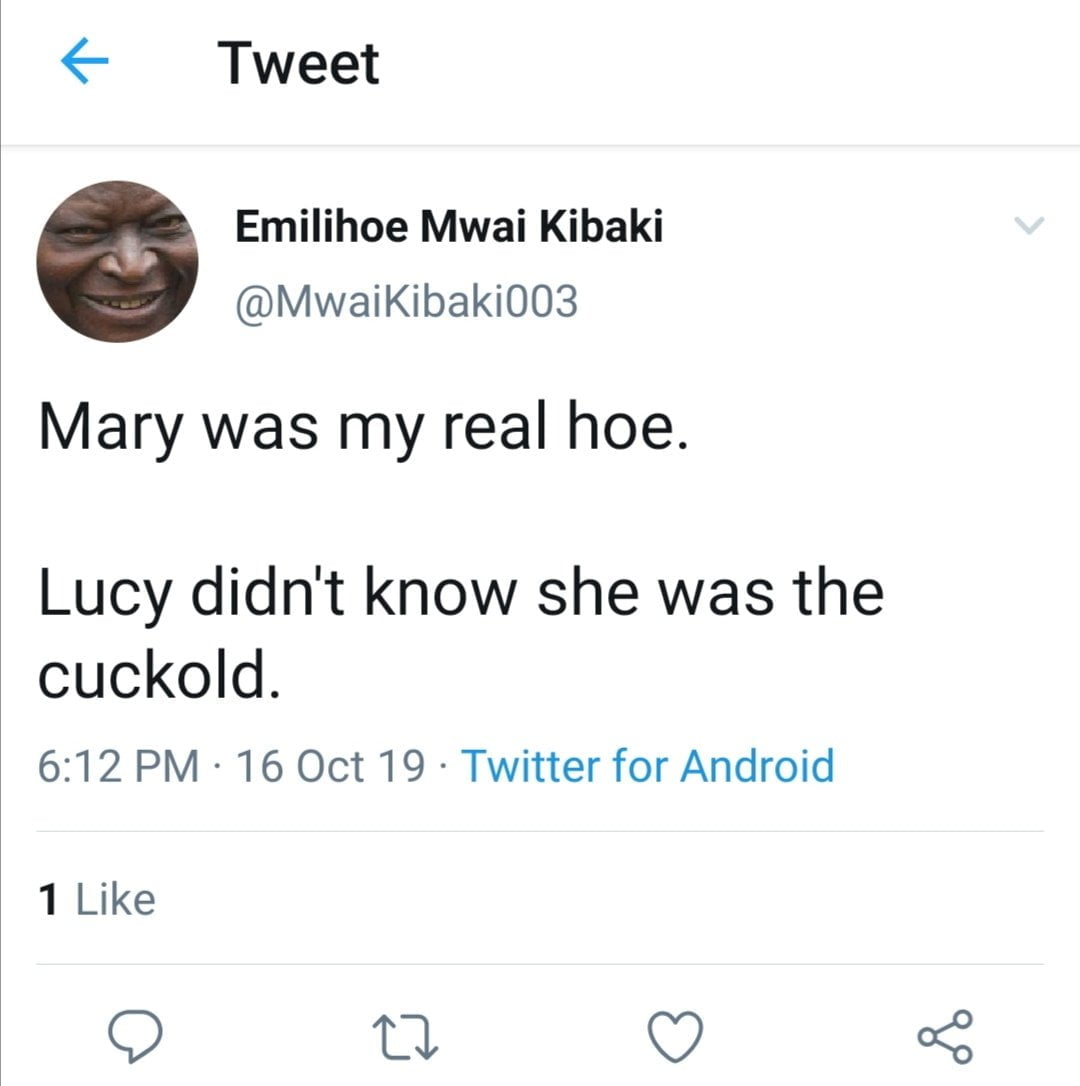This screenshot has height=1086, width=1080.
Task: View the 1 Like list
Action: coord(98,899)
